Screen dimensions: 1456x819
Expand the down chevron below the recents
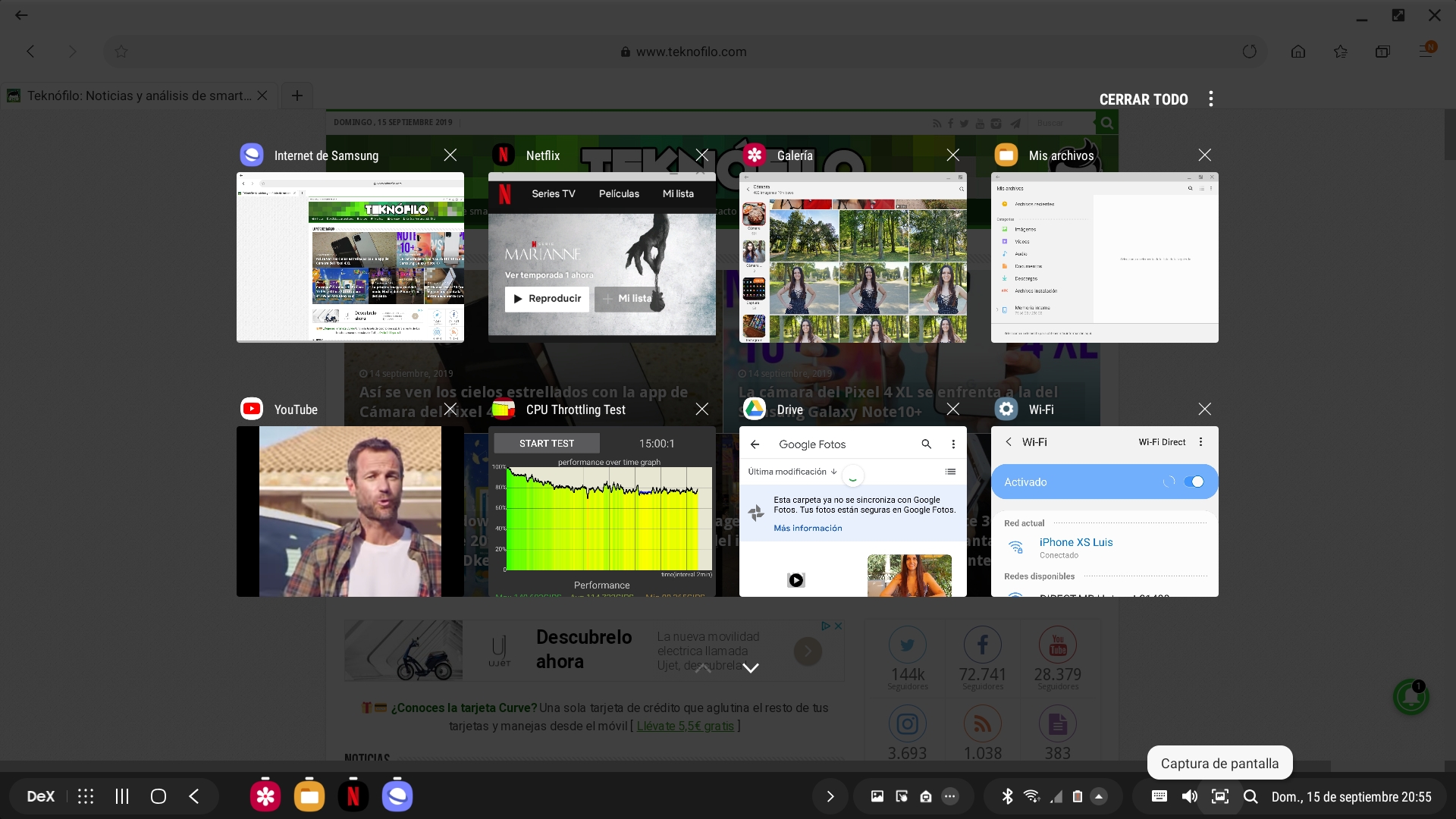coord(751,668)
